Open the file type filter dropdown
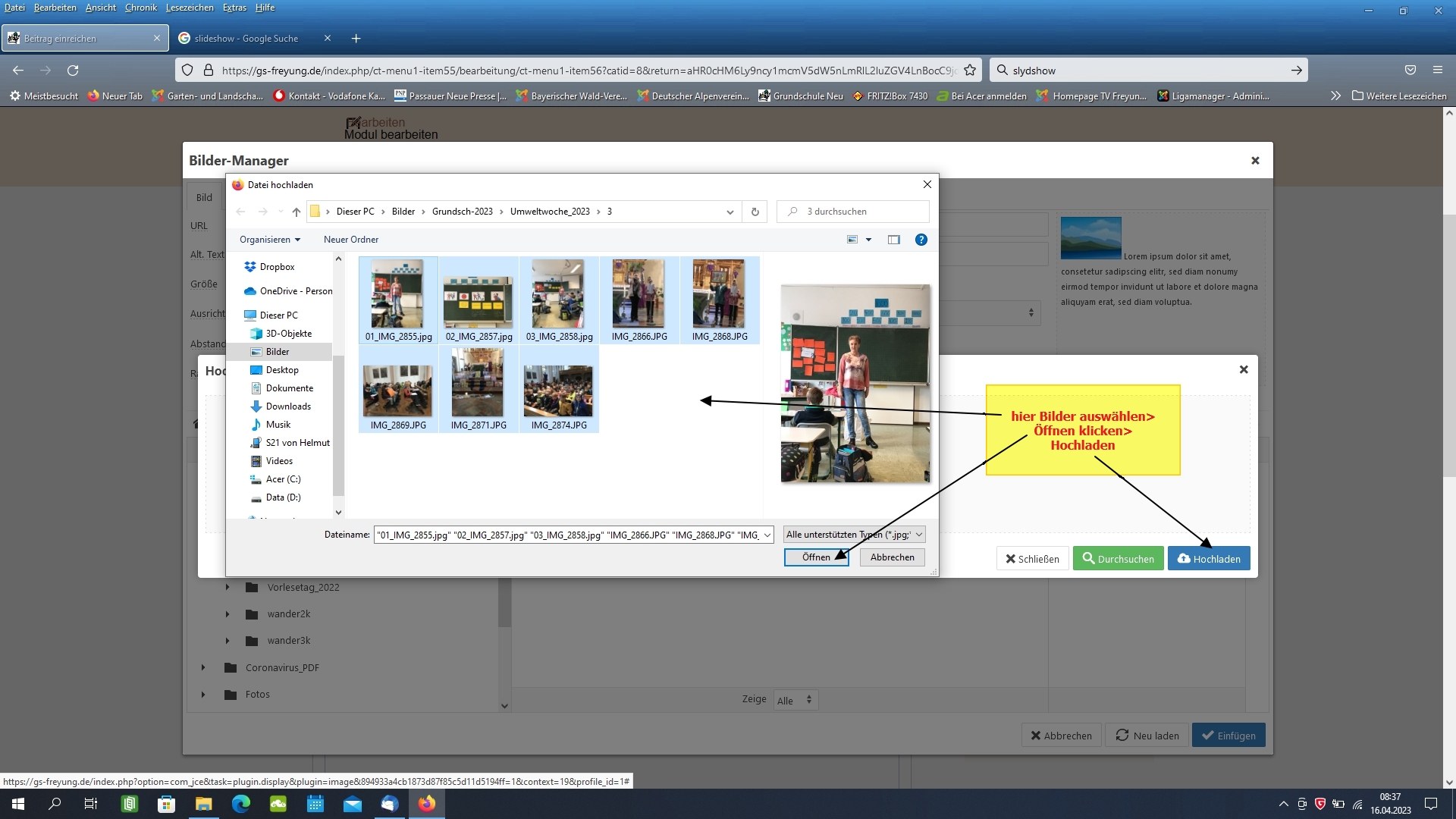The image size is (1456, 819). tap(854, 535)
